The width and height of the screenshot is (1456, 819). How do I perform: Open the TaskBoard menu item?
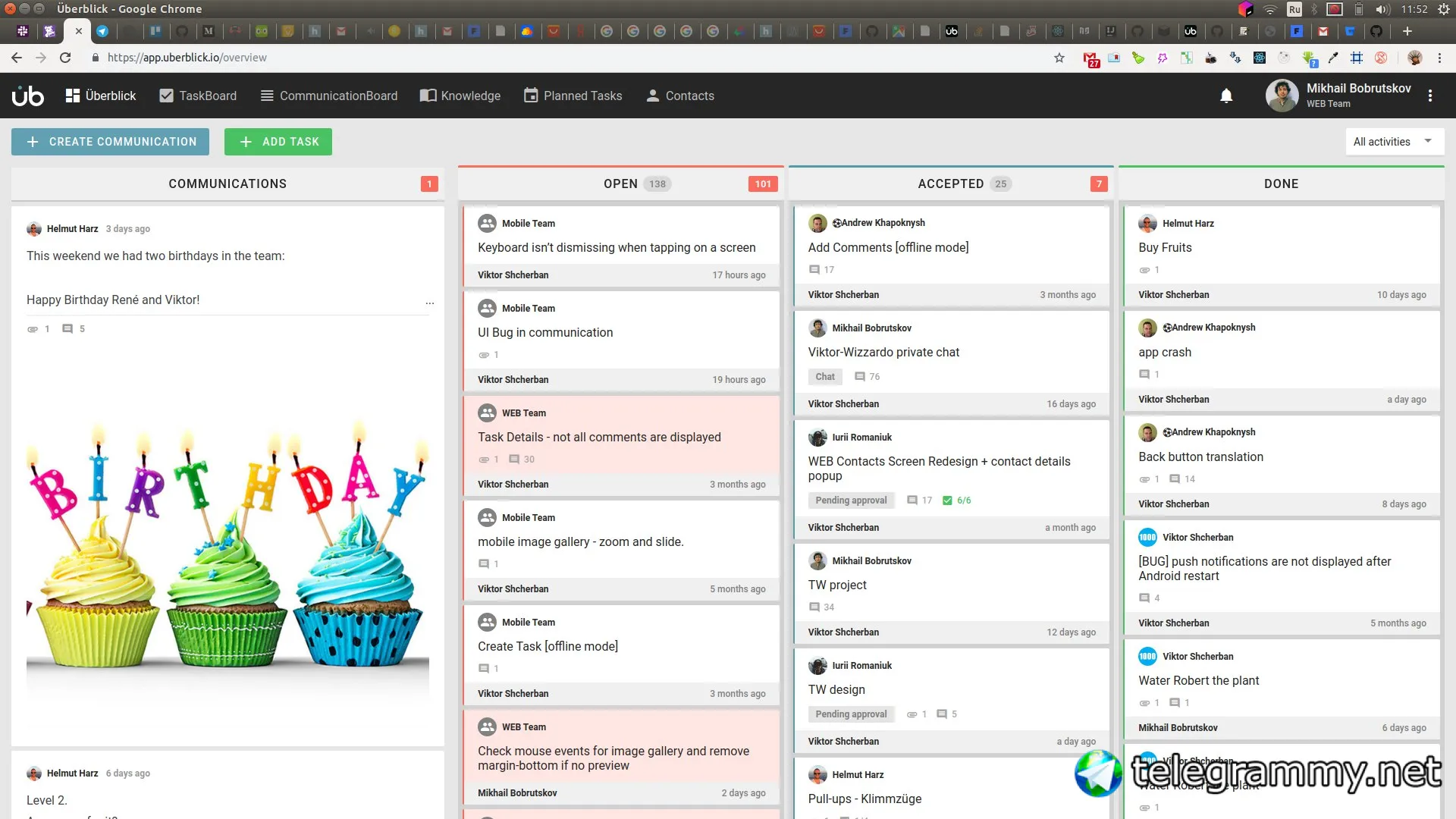point(198,96)
